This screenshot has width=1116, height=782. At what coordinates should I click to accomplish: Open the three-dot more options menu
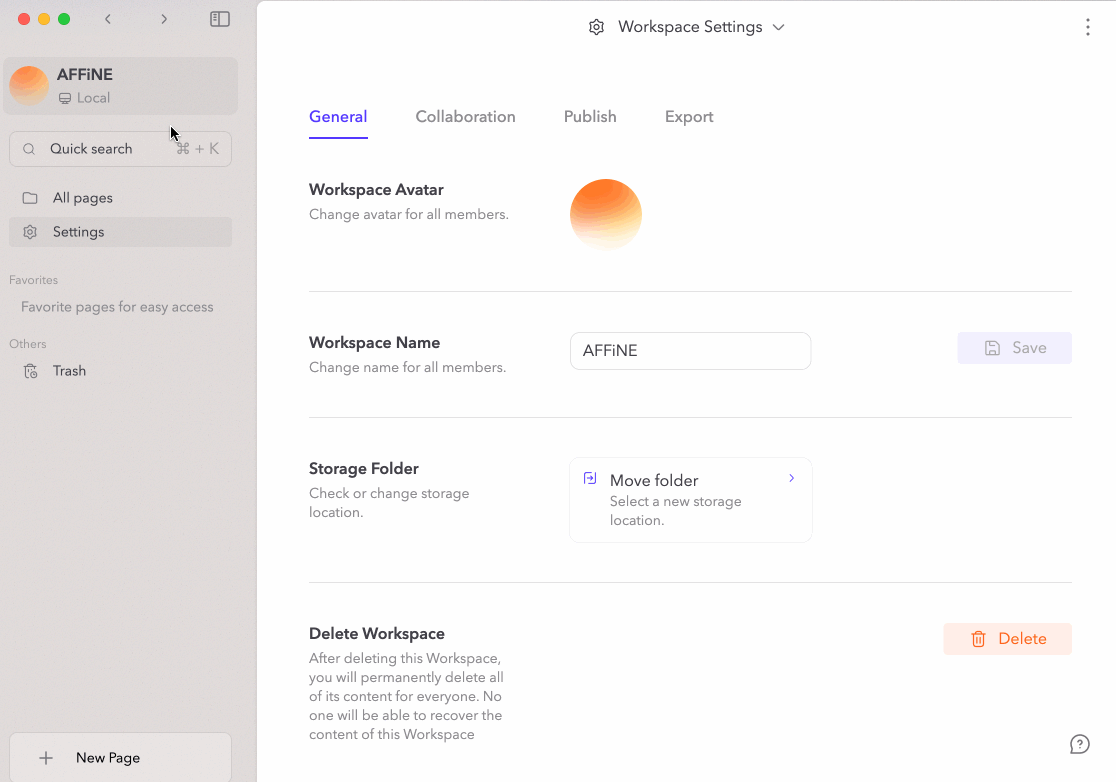pyautogui.click(x=1088, y=27)
